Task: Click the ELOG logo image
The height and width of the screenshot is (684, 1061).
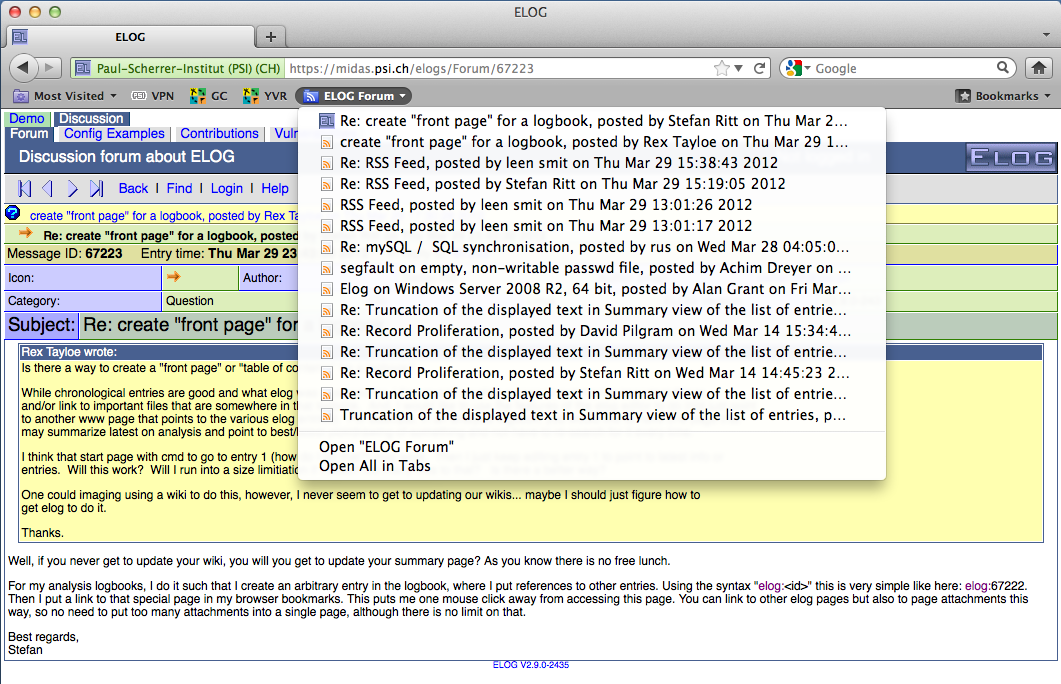Action: coord(1011,157)
